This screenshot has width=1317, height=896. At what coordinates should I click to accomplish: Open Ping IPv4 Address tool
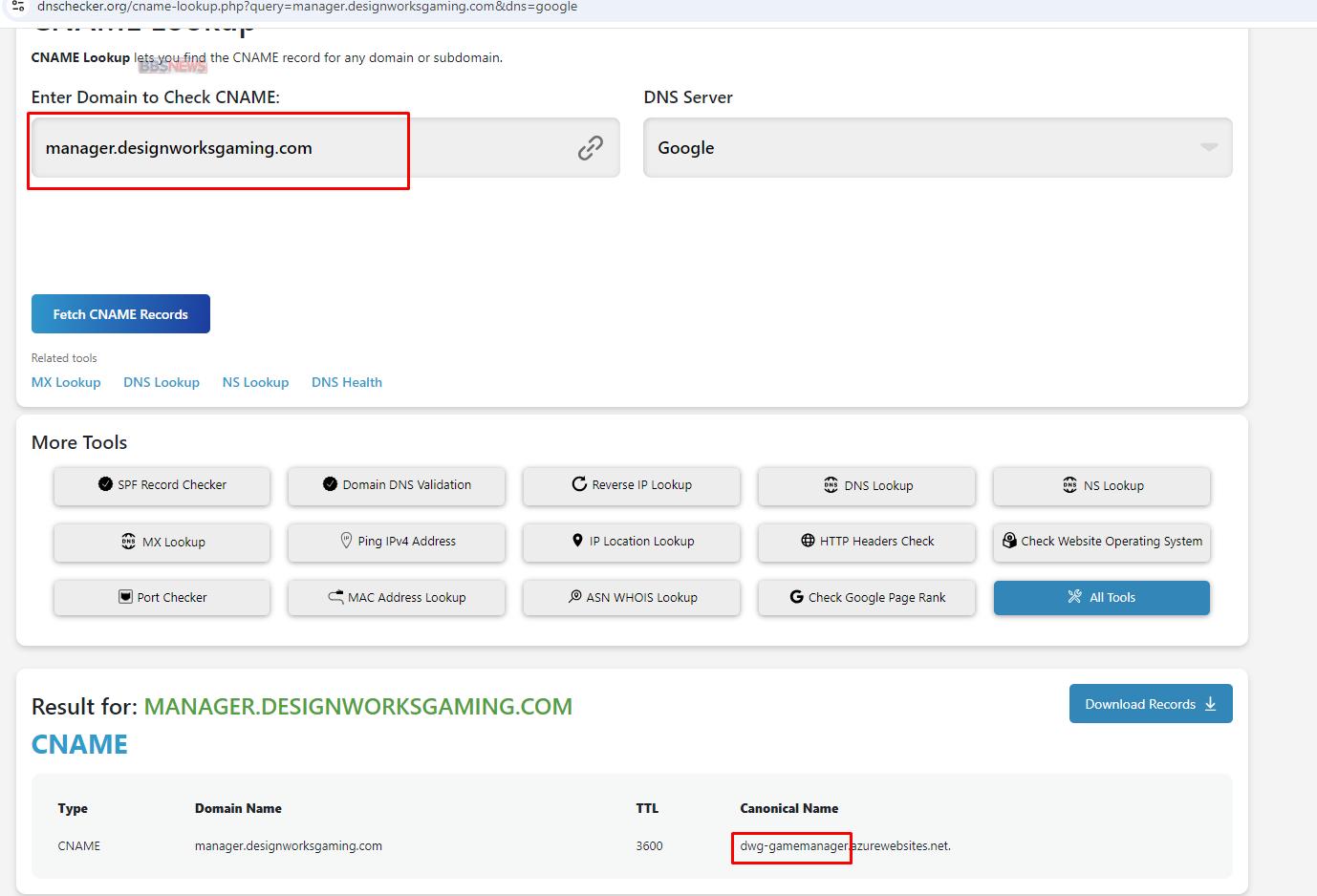[x=396, y=542]
